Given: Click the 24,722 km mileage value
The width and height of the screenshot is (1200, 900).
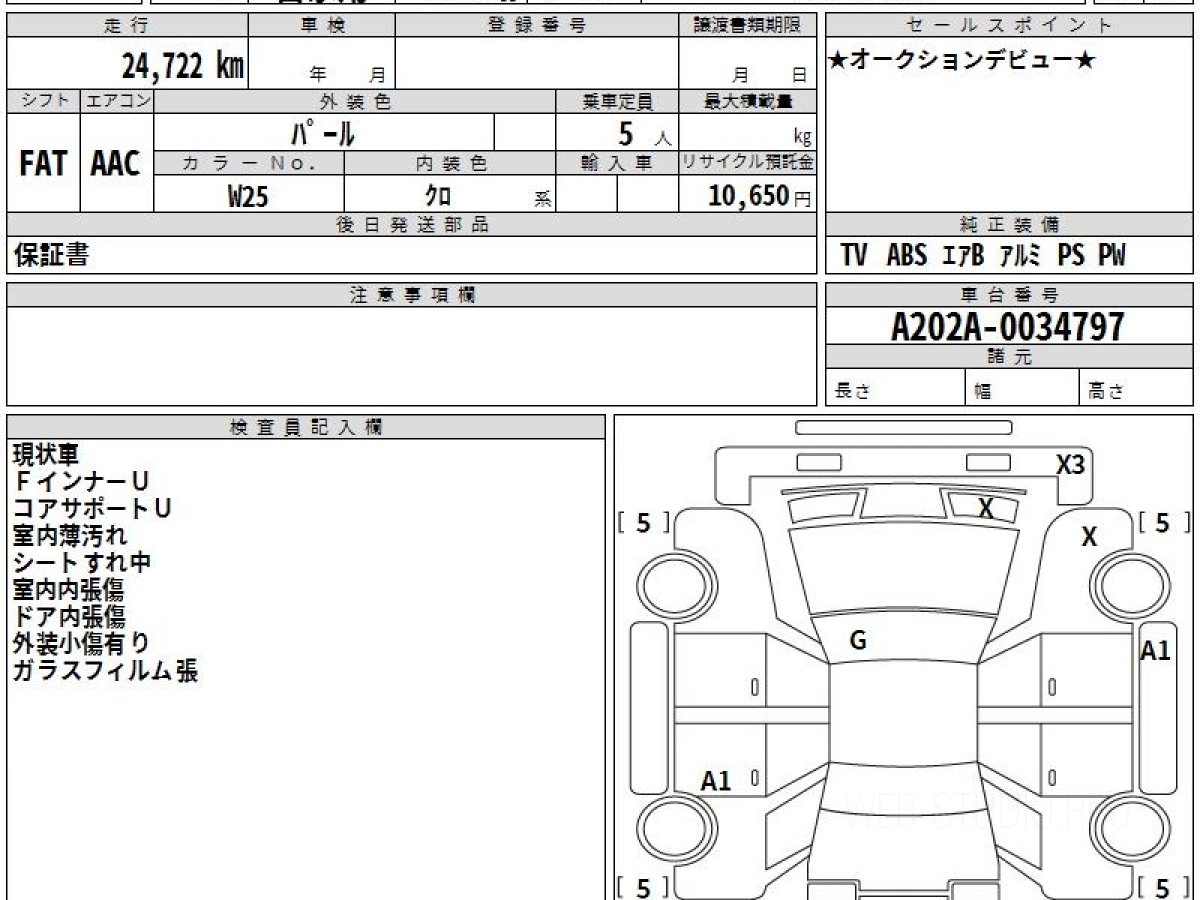Looking at the screenshot, I should (x=182, y=67).
